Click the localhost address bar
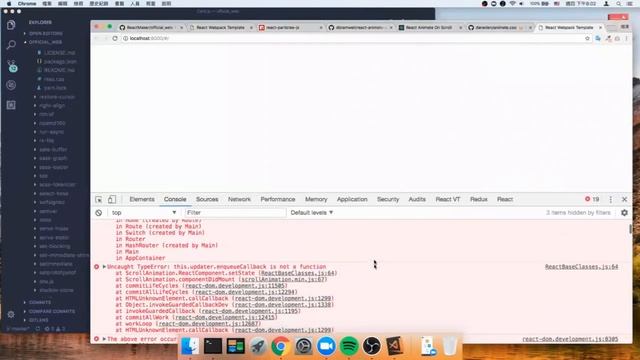This screenshot has height=360, width=640. (x=353, y=38)
